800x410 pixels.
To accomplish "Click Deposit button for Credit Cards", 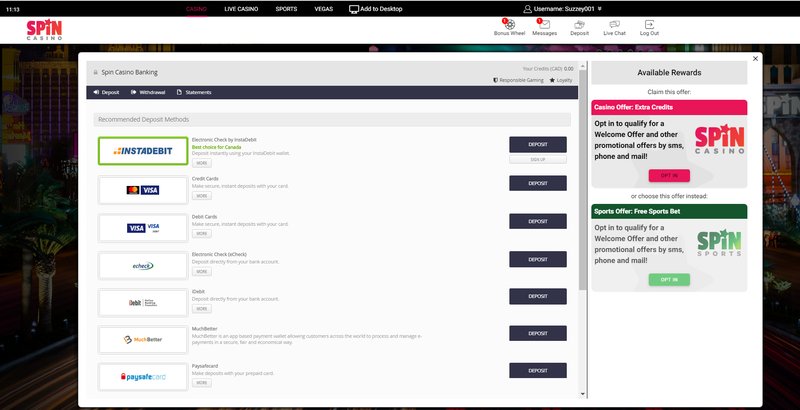I will point(538,183).
